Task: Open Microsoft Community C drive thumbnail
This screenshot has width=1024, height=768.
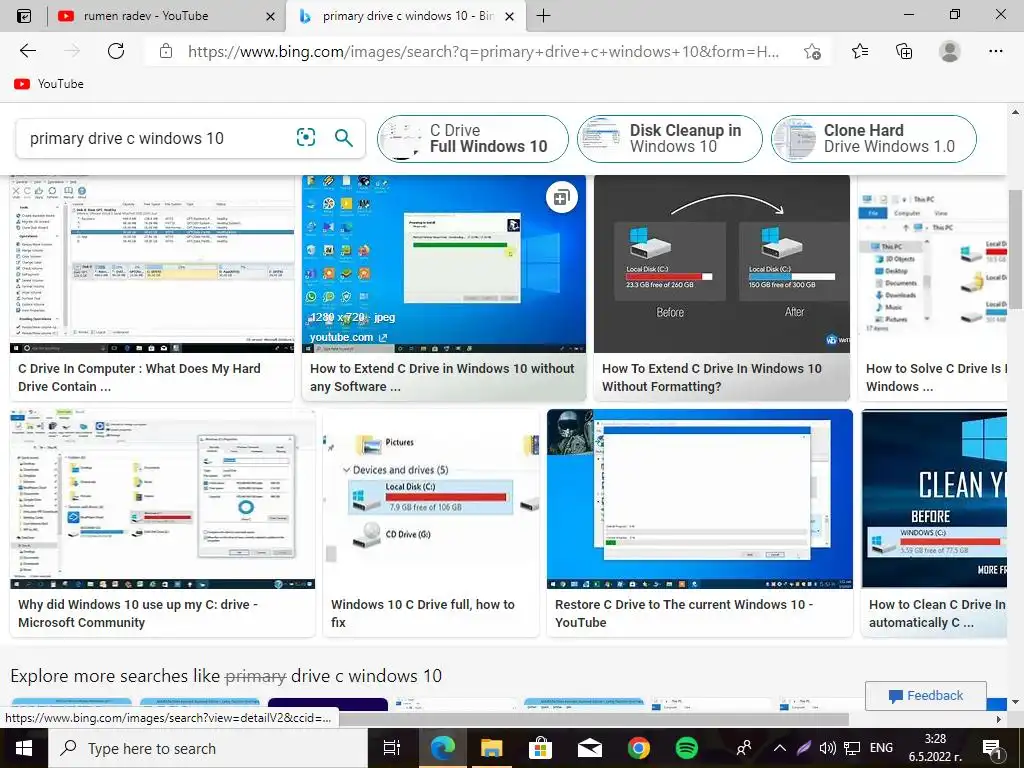Action: point(162,499)
